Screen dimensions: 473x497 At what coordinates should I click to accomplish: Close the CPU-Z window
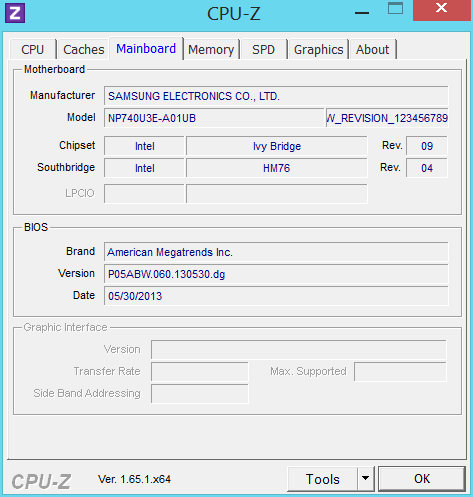442,10
